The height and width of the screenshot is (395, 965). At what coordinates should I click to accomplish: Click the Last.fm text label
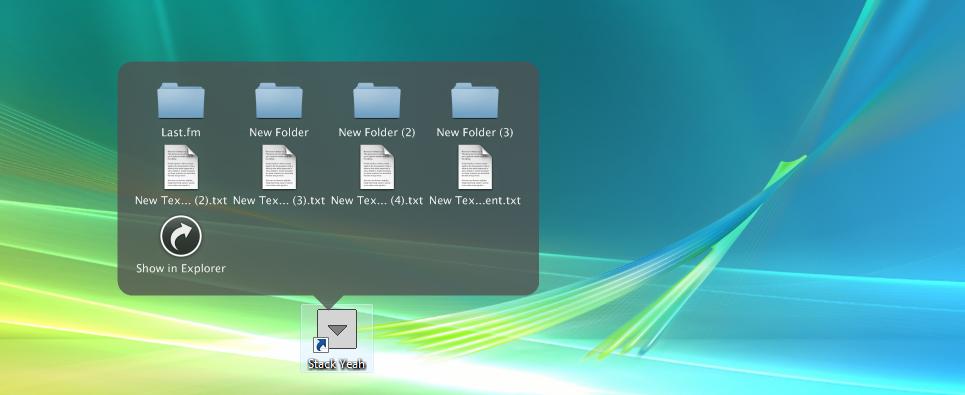click(x=181, y=132)
